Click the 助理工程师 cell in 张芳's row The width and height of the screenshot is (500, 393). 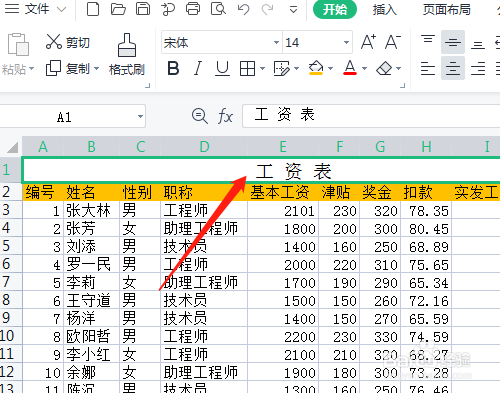click(204, 228)
